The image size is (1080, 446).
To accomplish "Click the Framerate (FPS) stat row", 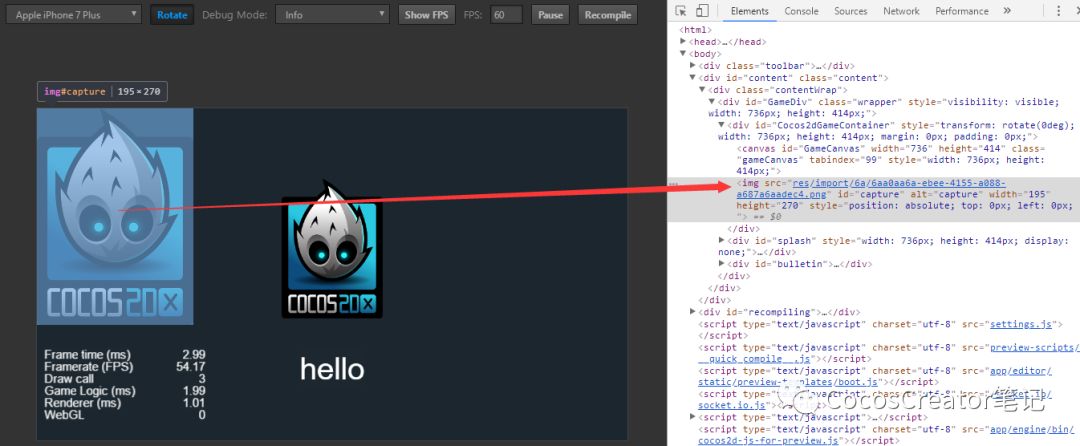I will tap(125, 366).
